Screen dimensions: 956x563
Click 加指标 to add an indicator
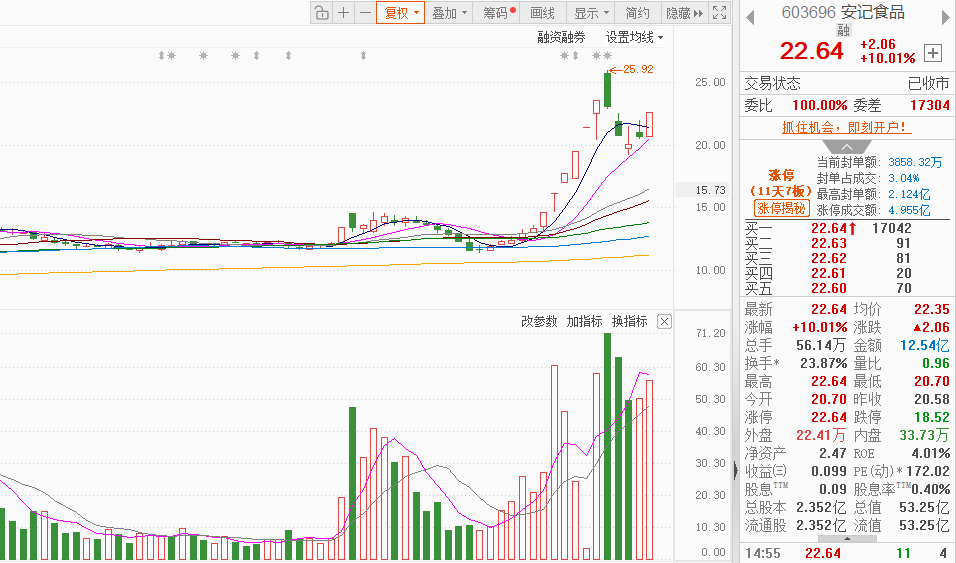(585, 321)
